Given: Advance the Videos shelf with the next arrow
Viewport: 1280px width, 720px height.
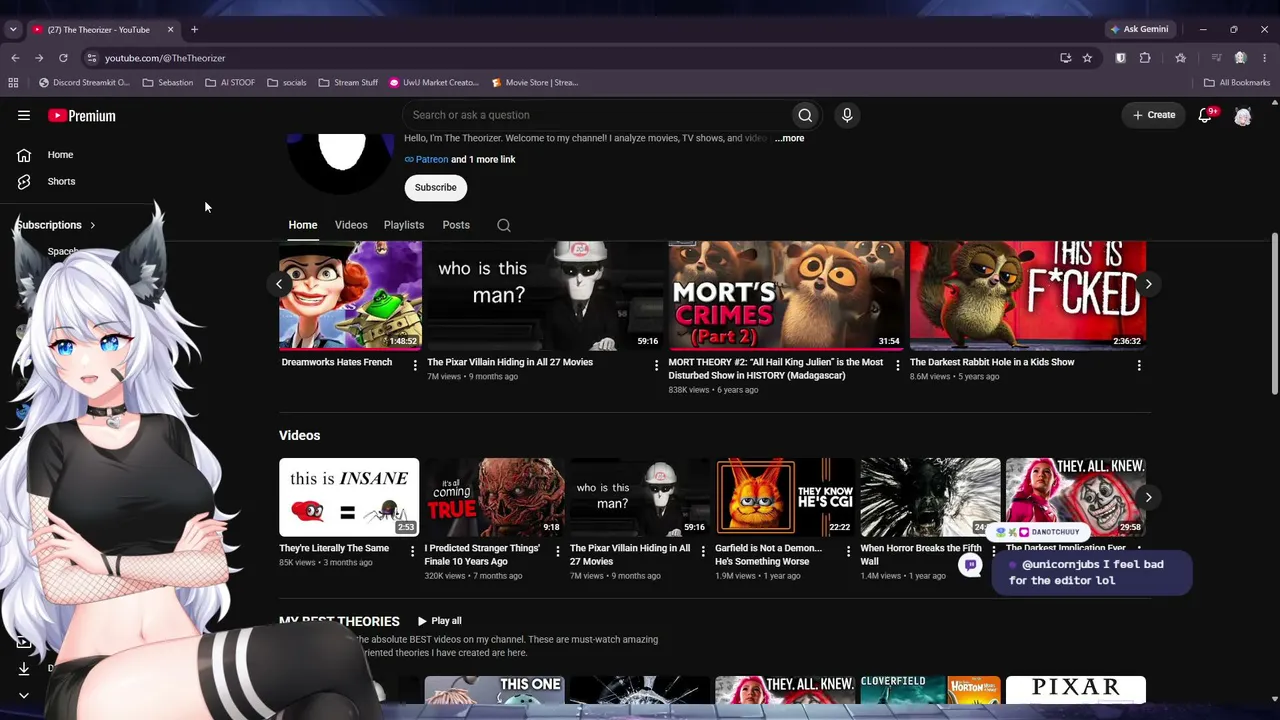Looking at the screenshot, I should [1148, 497].
